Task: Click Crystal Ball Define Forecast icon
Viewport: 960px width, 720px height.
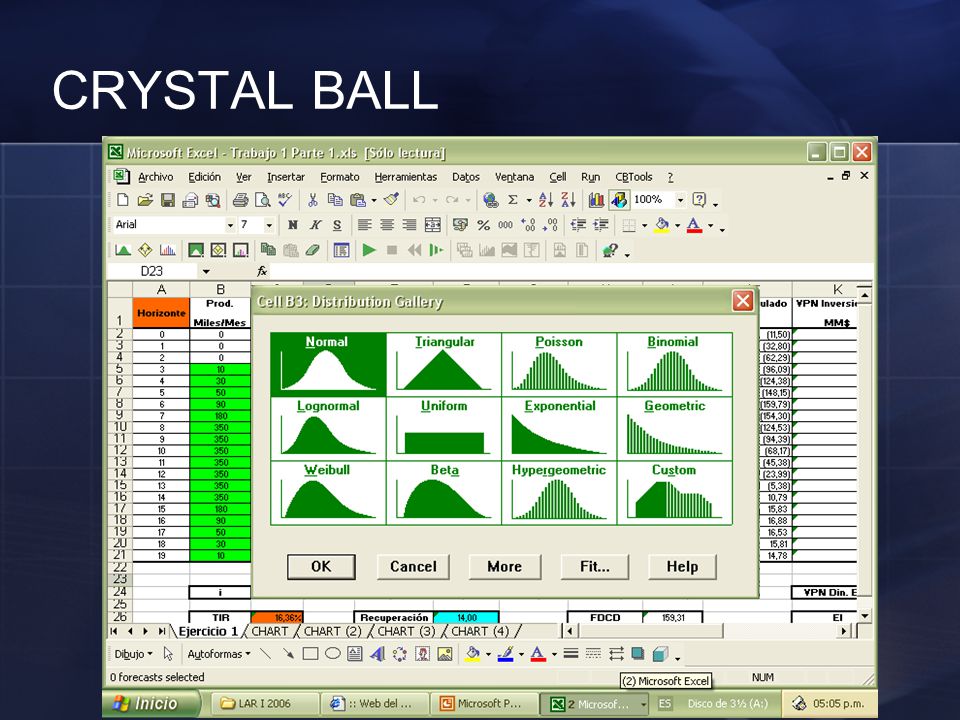Action: click(x=167, y=250)
